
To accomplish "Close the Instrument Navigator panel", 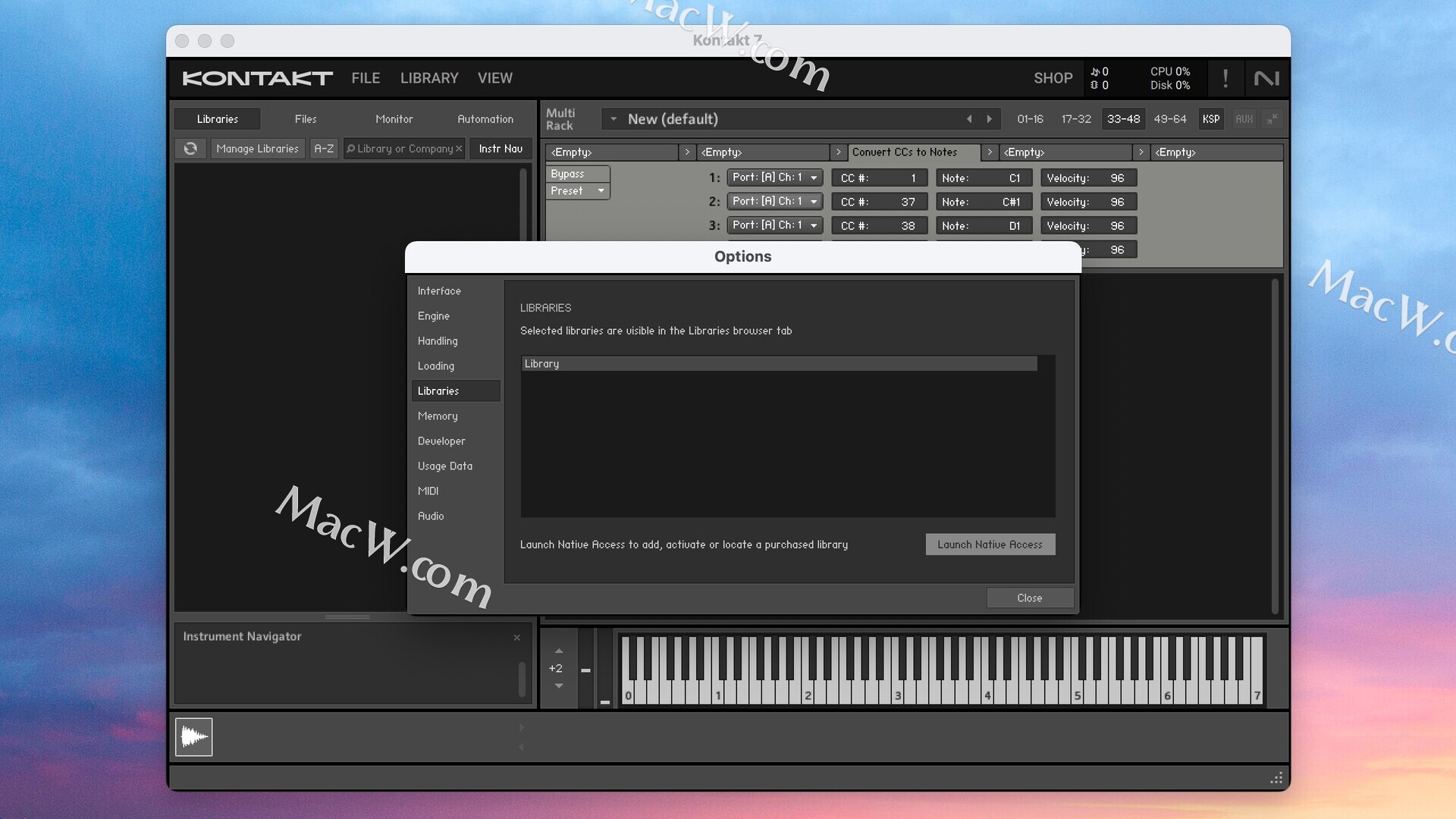I will [x=517, y=638].
